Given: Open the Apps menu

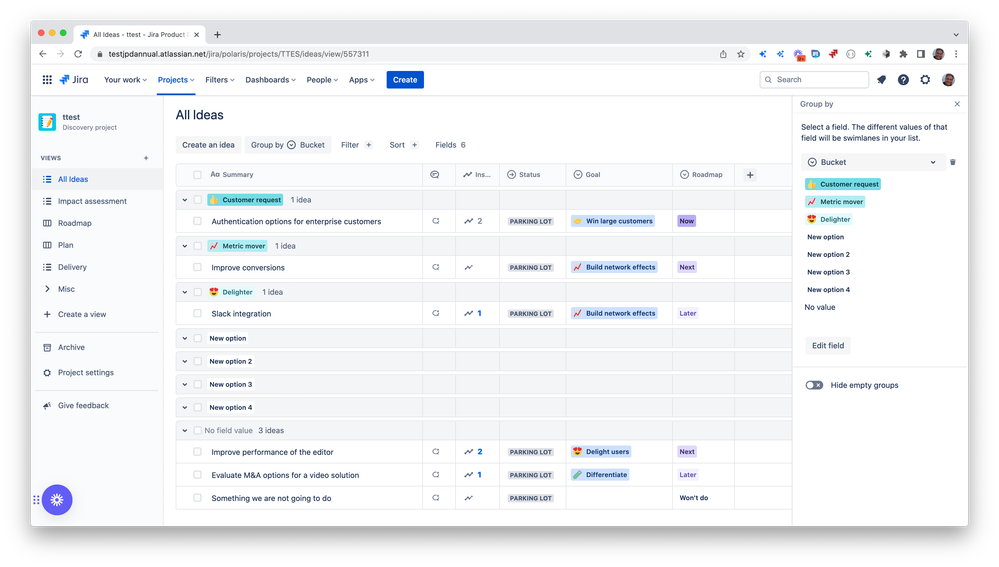Looking at the screenshot, I should 362,80.
